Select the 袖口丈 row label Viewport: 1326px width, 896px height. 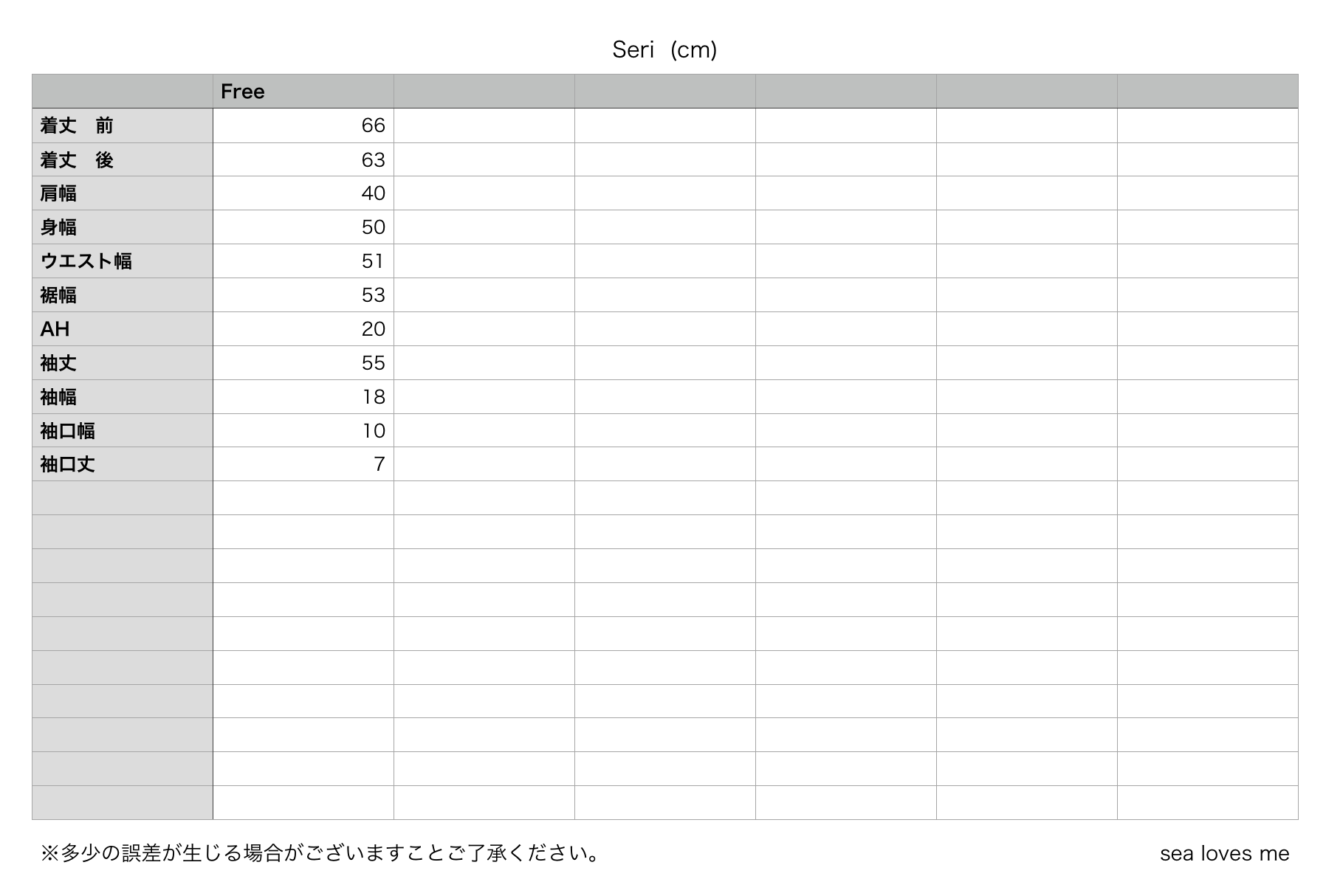pyautogui.click(x=123, y=464)
